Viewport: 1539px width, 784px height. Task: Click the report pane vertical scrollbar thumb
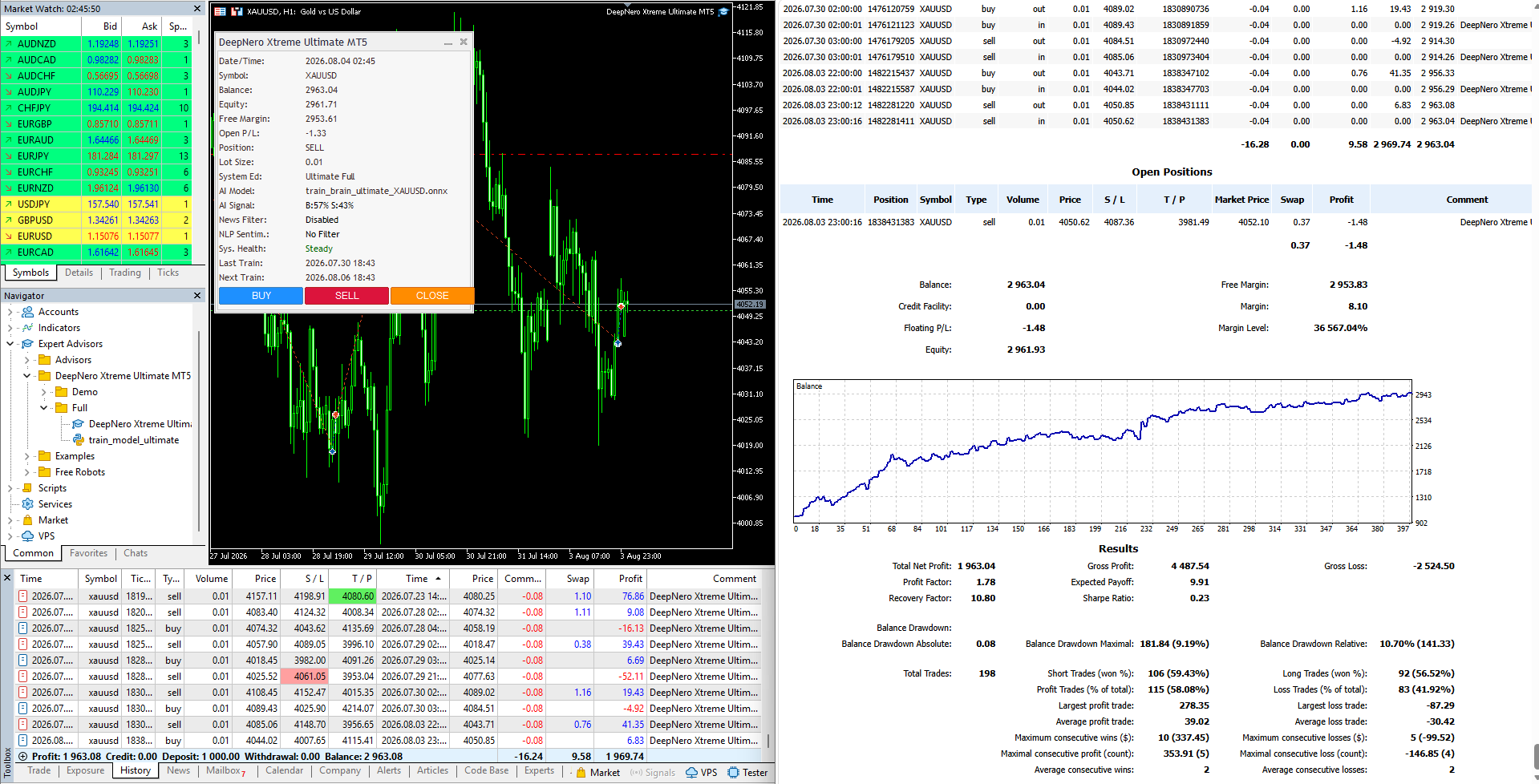pos(1536,756)
